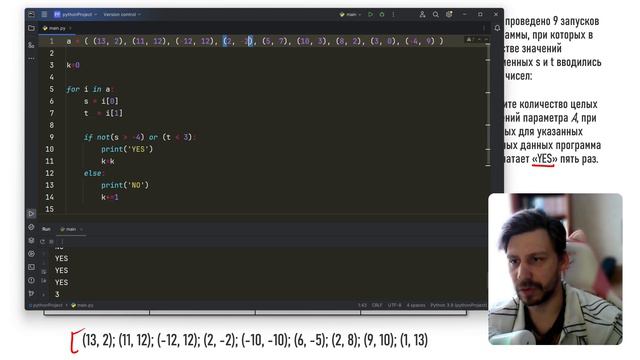The height and width of the screenshot is (360, 640).
Task: Open the main run configuration dropdown
Action: point(350,14)
